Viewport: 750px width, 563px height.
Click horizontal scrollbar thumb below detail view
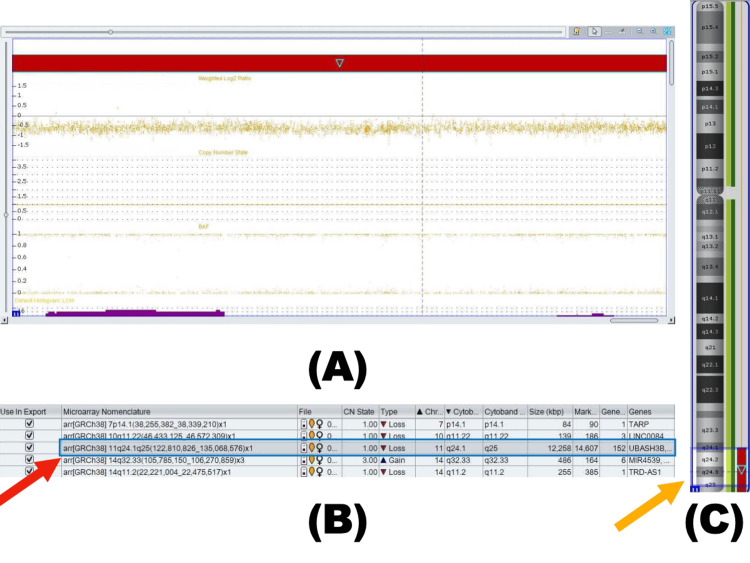click(x=634, y=320)
